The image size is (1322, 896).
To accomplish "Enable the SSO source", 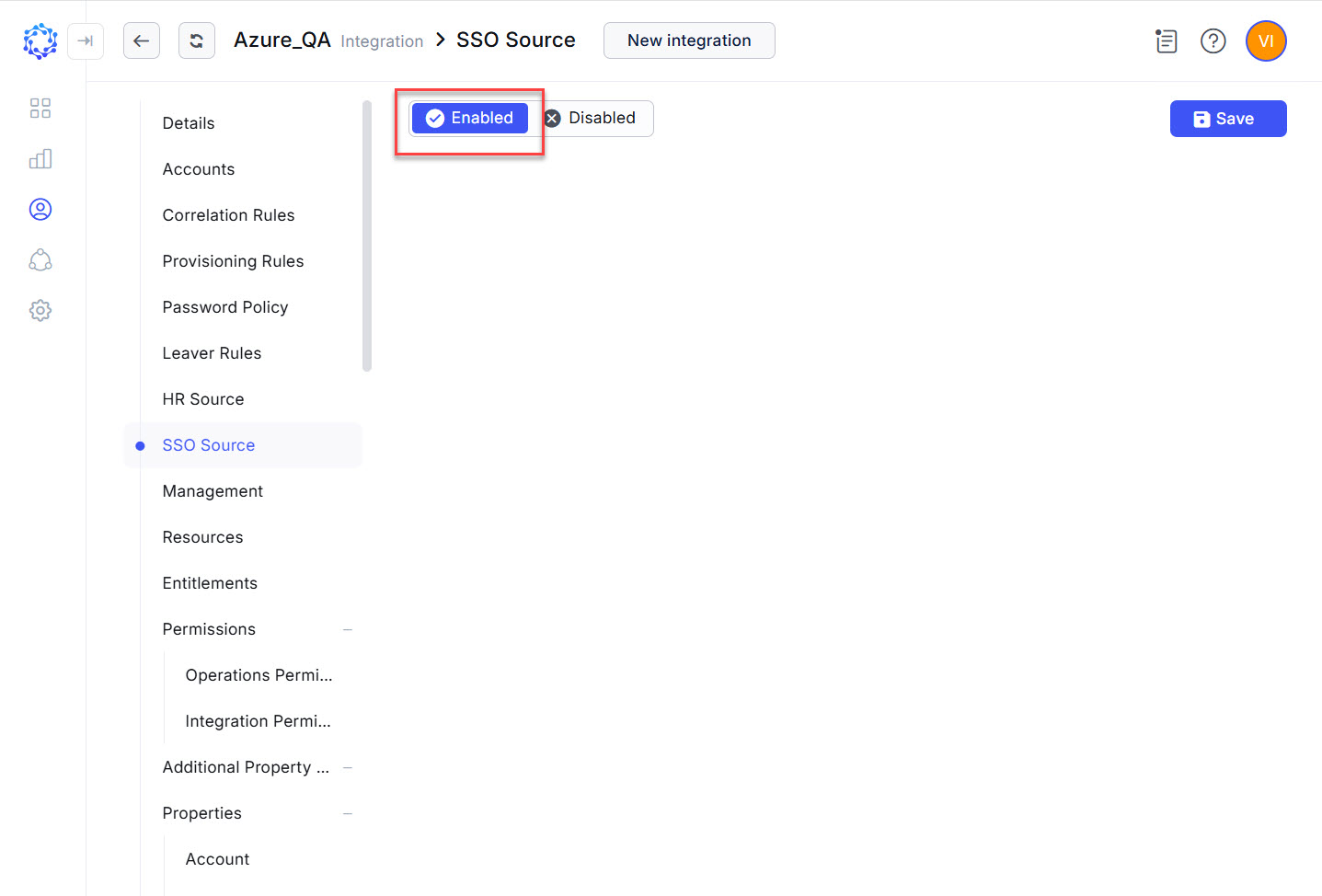I will (469, 118).
